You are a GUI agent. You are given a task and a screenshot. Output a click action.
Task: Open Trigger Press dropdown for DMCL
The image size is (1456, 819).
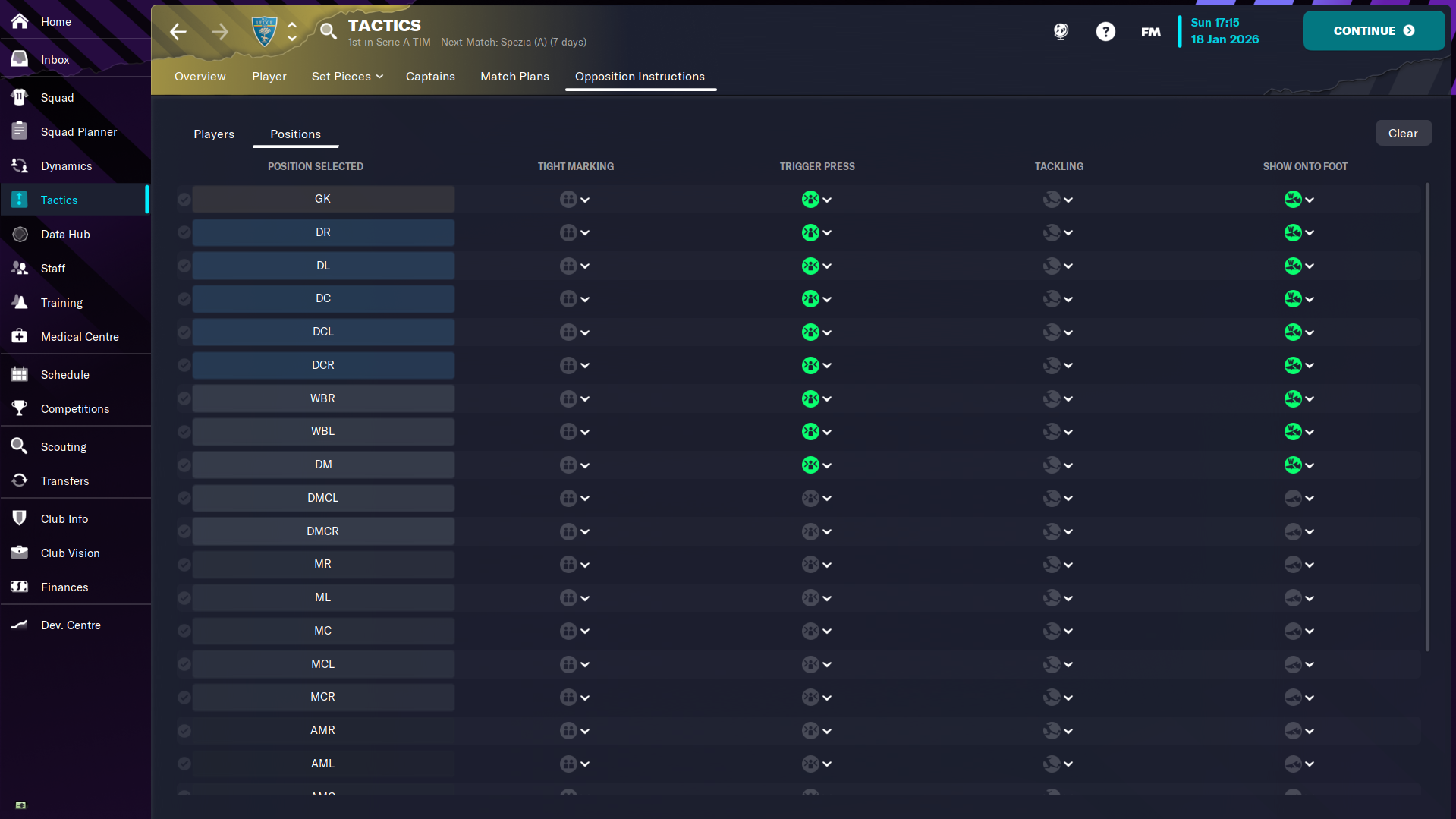click(x=816, y=499)
